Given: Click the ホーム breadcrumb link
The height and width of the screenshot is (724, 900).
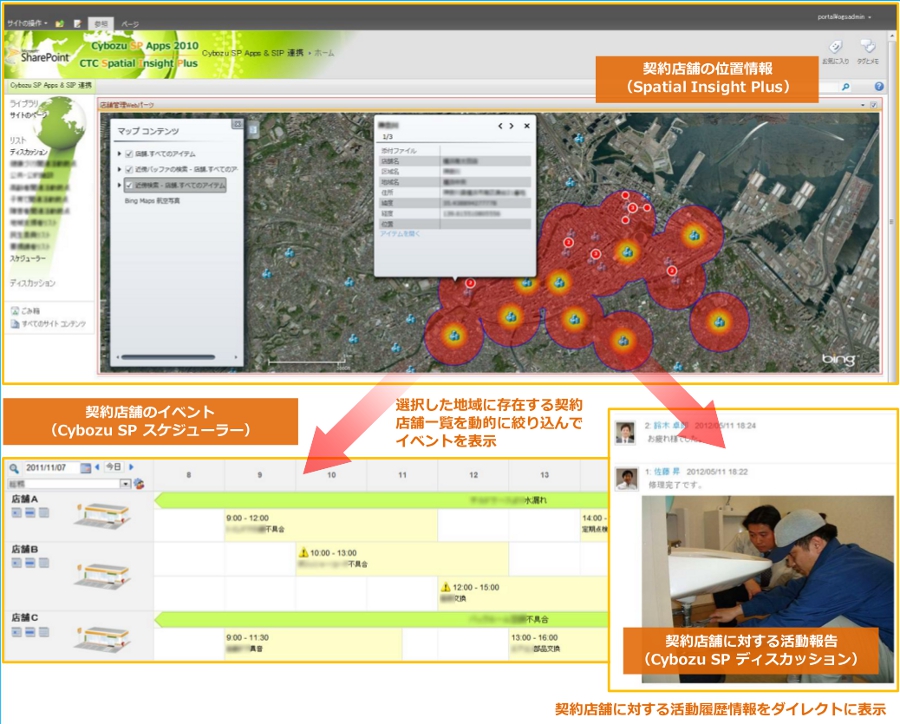Looking at the screenshot, I should tap(324, 53).
